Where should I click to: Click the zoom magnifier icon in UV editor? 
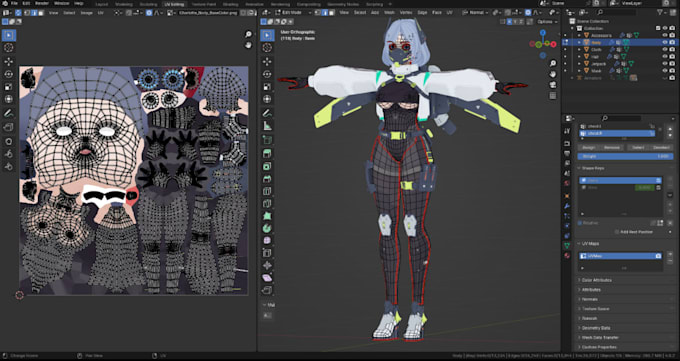coord(248,34)
